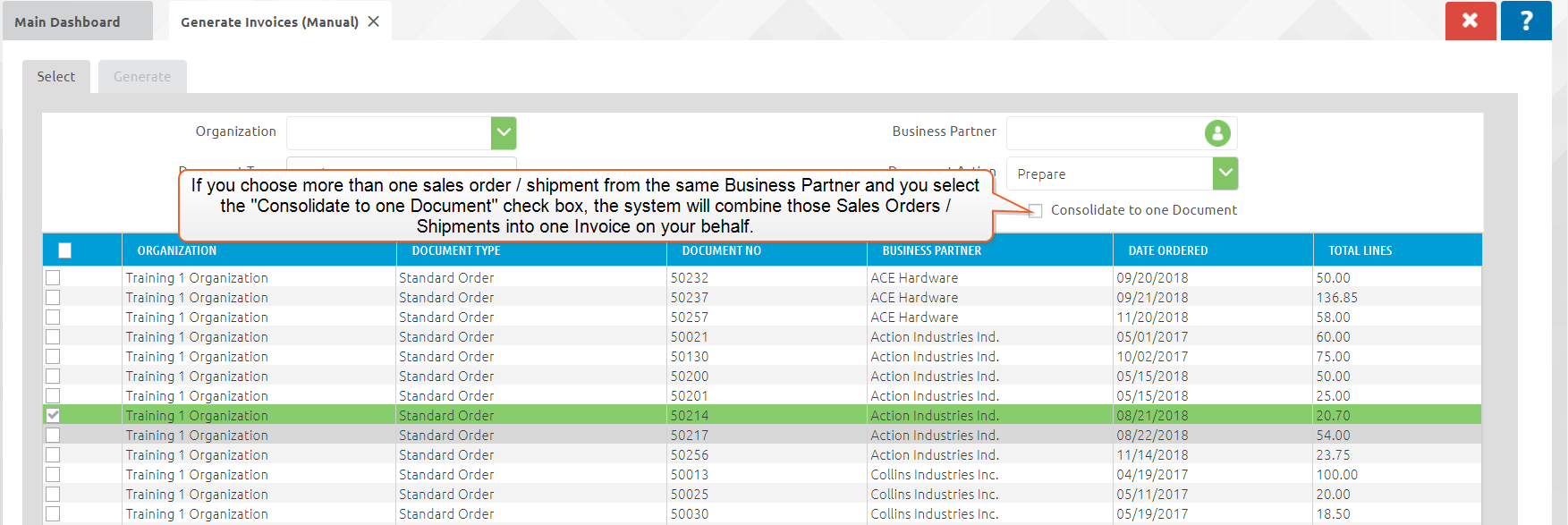
Task: Select the checkbox for order 50013
Action: tap(53, 475)
